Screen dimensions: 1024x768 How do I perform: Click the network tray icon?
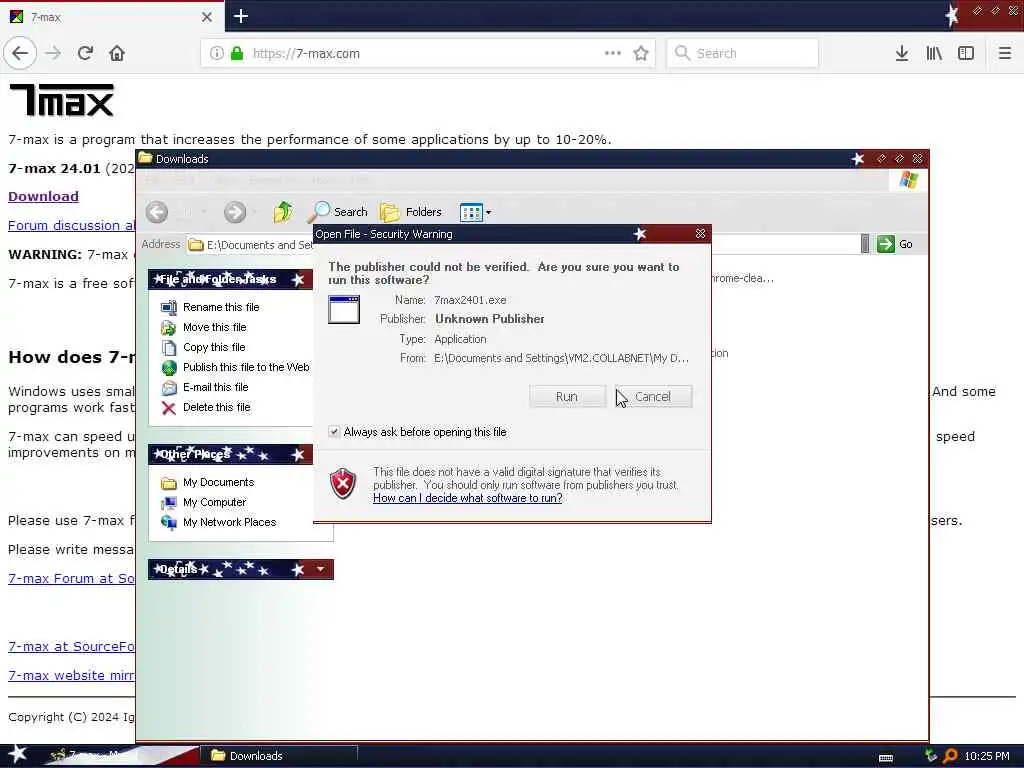(931, 756)
